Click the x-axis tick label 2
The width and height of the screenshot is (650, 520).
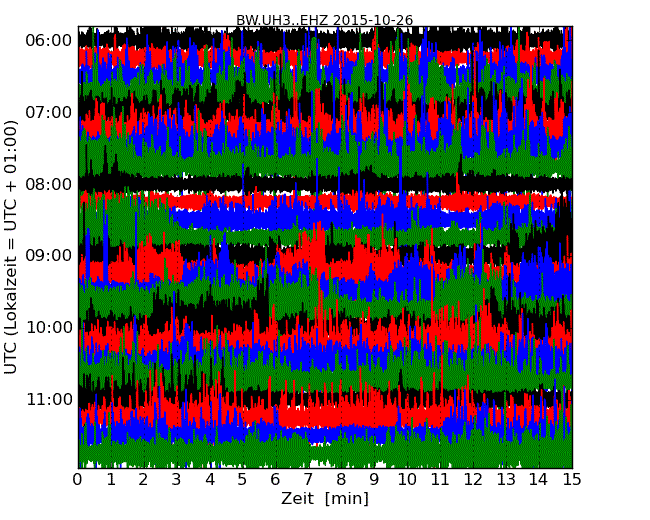point(143,479)
